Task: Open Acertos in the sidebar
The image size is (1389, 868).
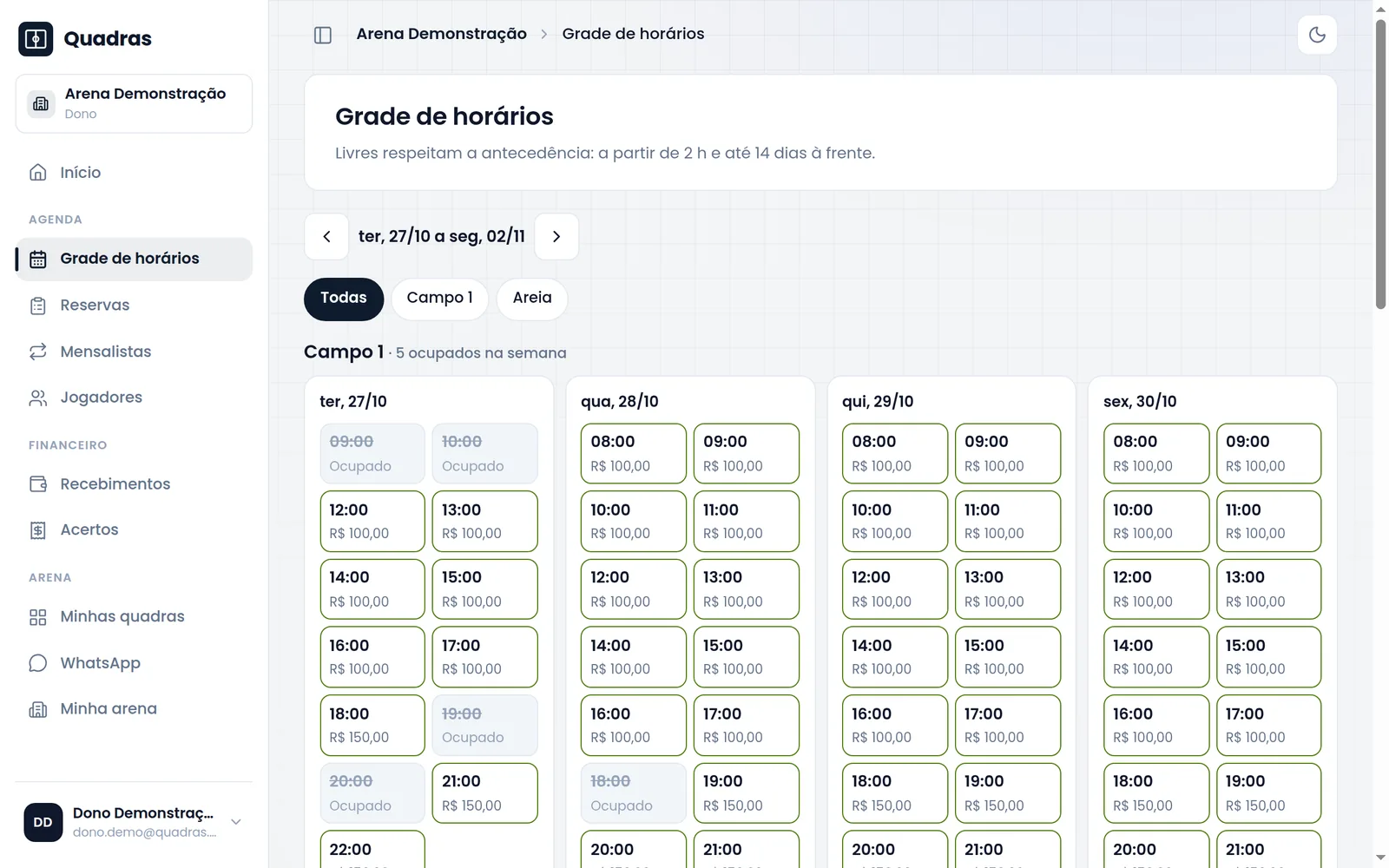Action: point(134,530)
